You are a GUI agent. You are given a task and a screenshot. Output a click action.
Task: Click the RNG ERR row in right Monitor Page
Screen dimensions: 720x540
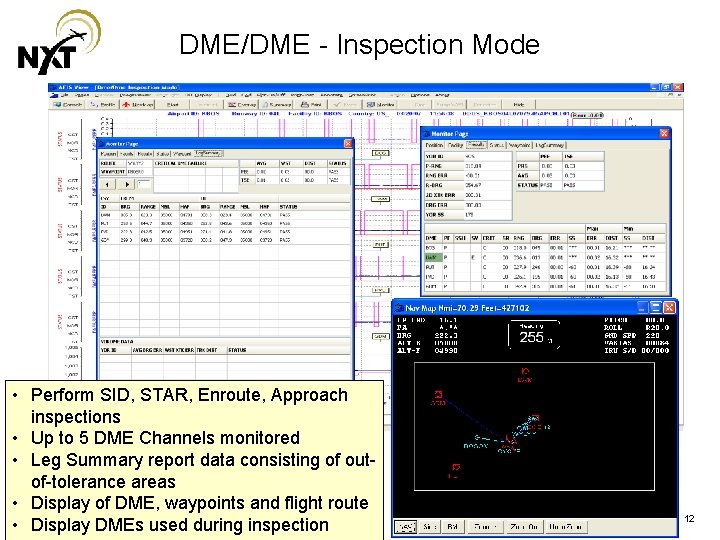point(468,175)
